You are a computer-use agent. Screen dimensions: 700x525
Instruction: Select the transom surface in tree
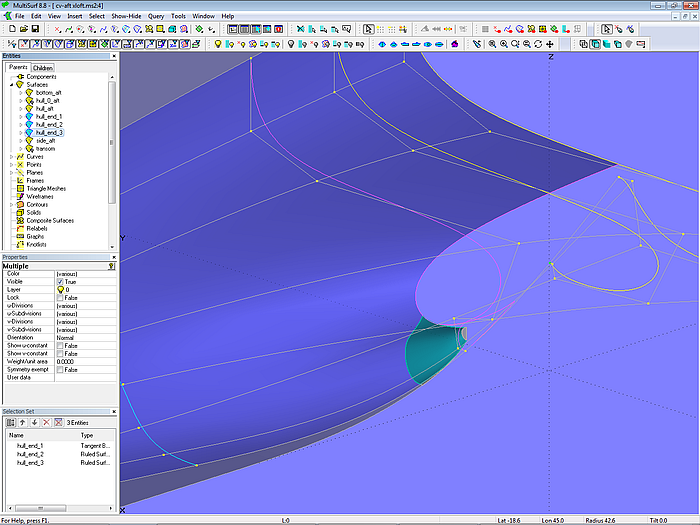pyautogui.click(x=45, y=149)
